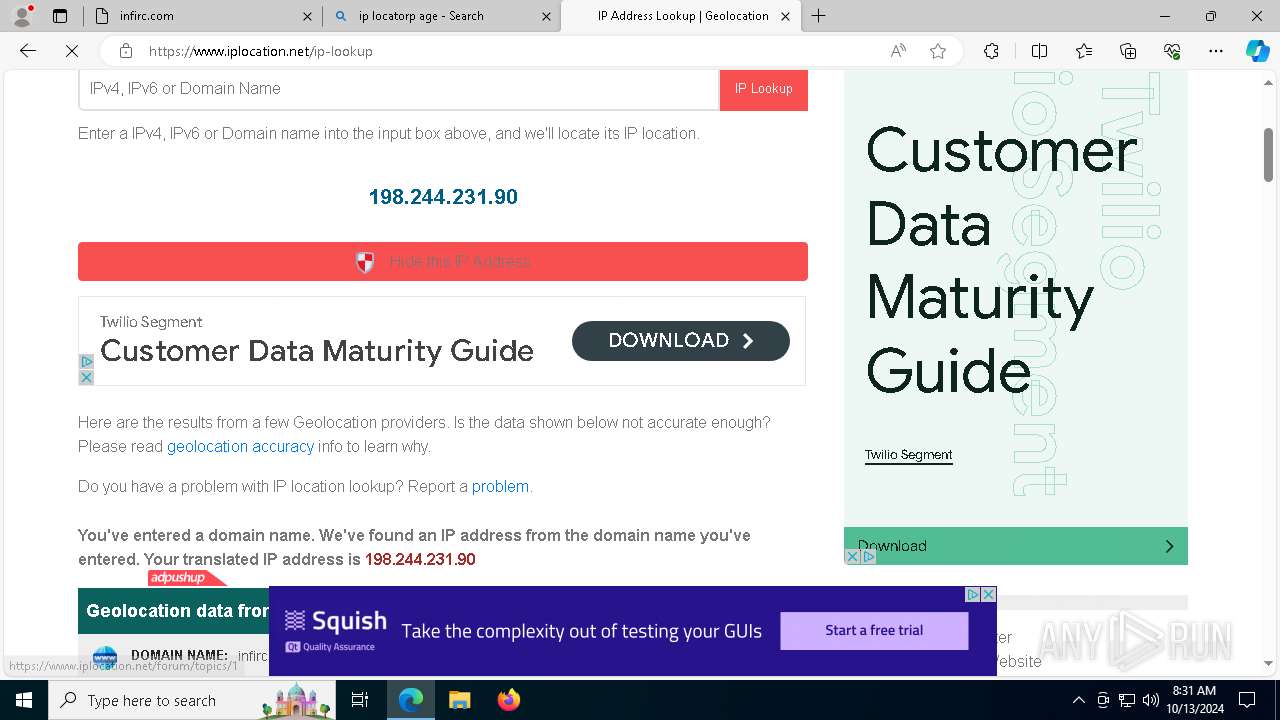Focus the IPv4, IPv6 or Domain Name field
The width and height of the screenshot is (1280, 720).
399,89
